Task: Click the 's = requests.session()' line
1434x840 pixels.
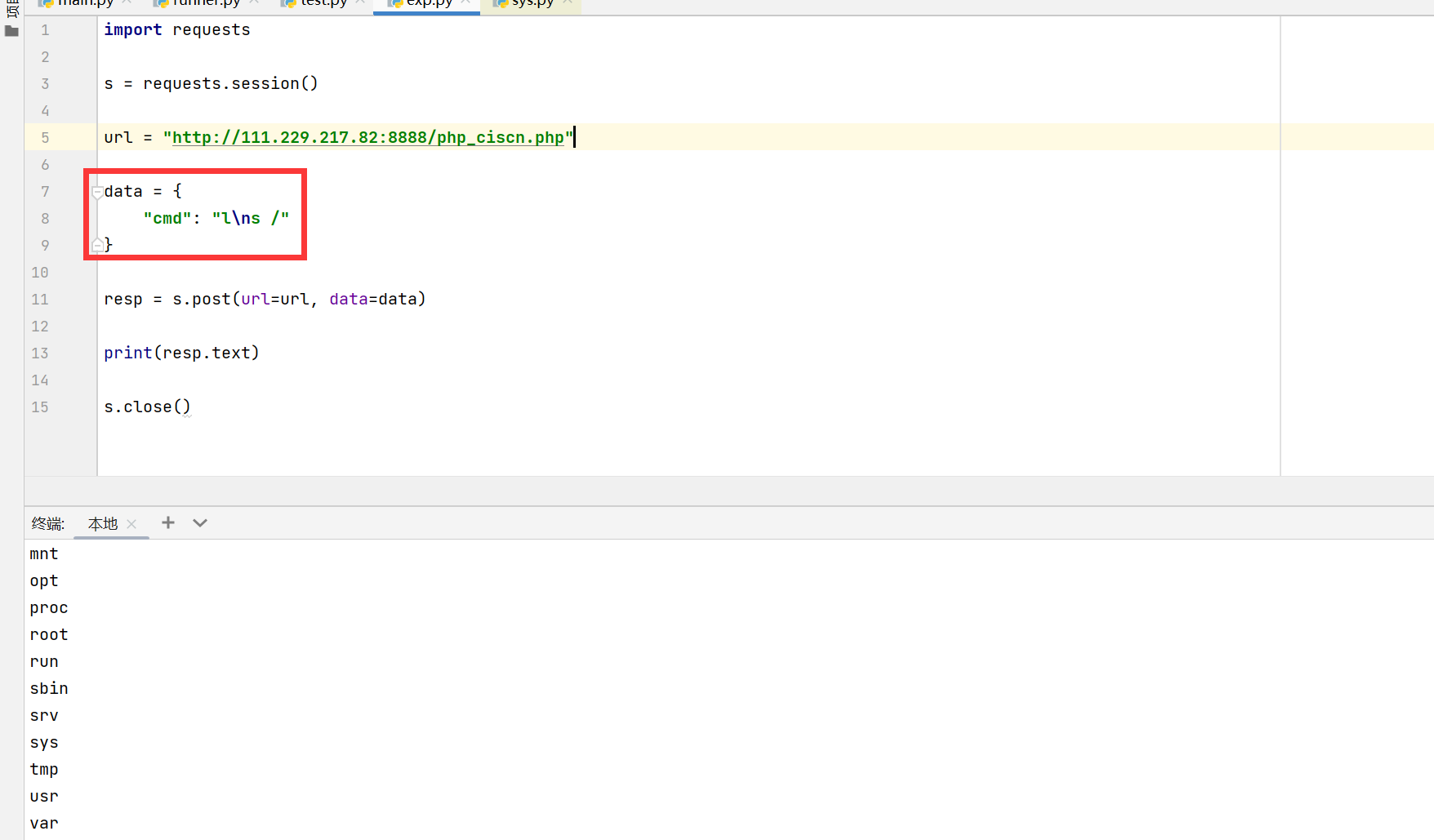Action: 211,83
